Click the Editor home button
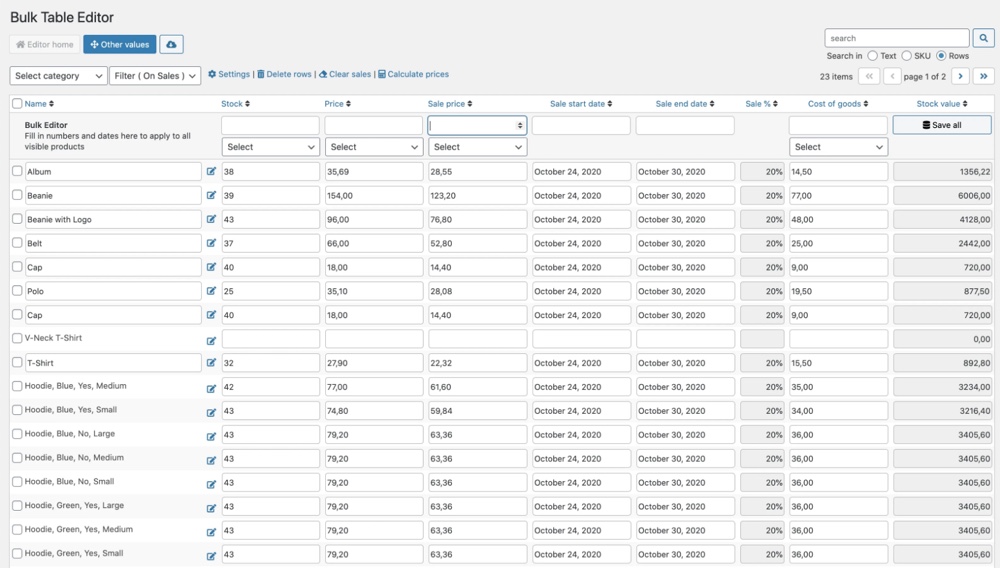 [45, 44]
